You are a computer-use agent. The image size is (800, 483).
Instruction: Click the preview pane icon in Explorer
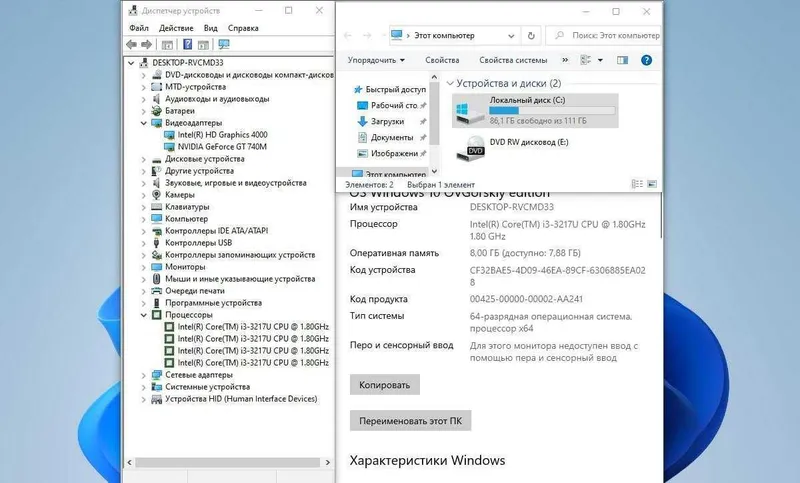tap(622, 60)
